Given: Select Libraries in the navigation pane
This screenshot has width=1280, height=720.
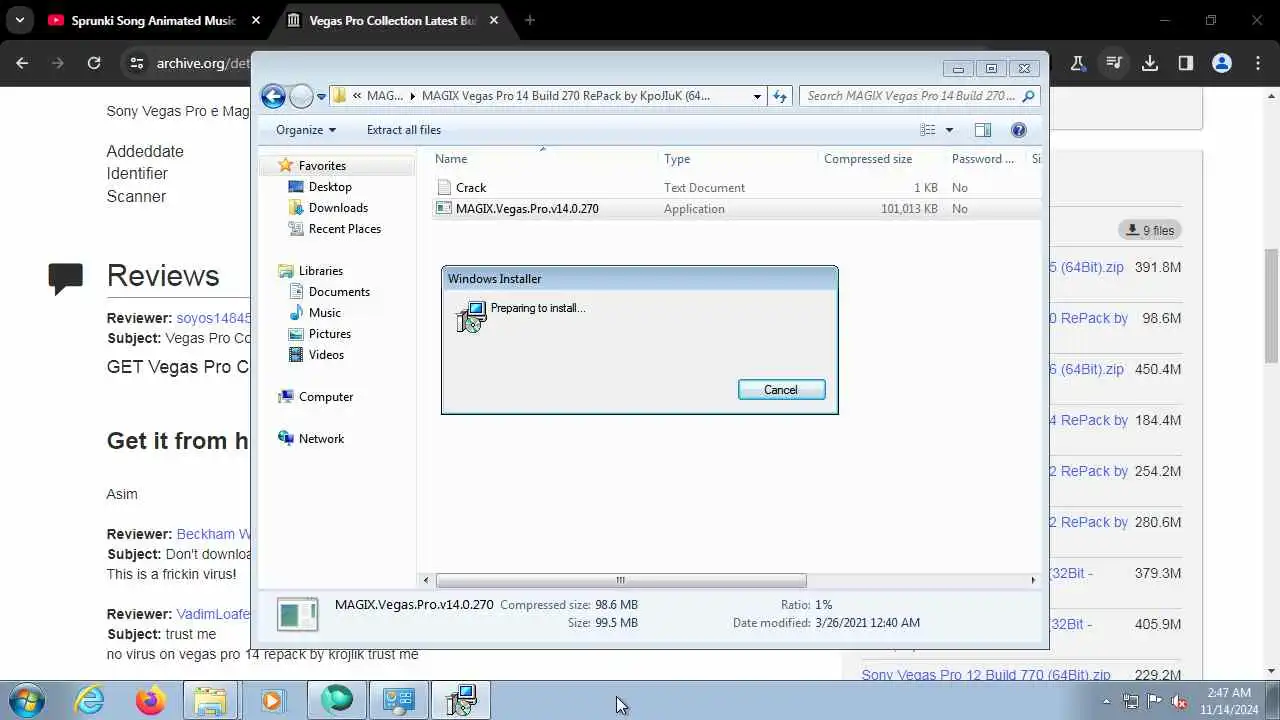Looking at the screenshot, I should pyautogui.click(x=320, y=271).
